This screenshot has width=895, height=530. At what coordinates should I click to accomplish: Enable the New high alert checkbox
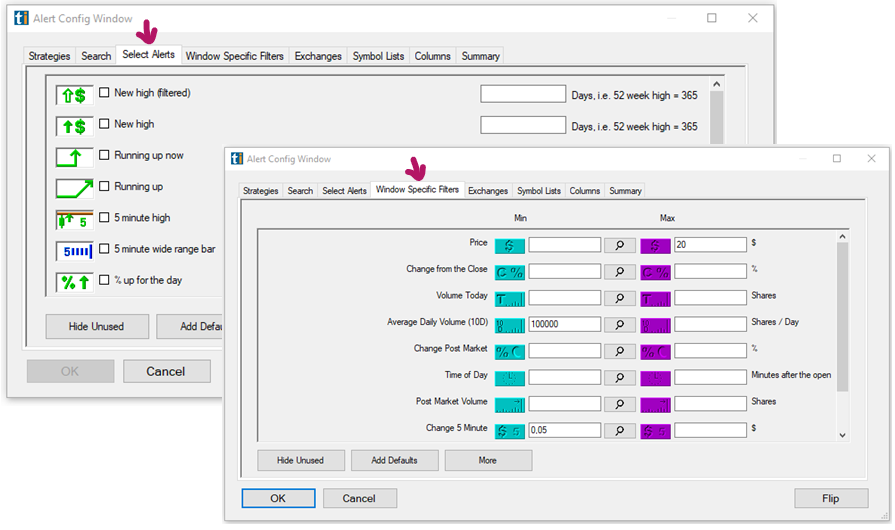click(x=104, y=125)
